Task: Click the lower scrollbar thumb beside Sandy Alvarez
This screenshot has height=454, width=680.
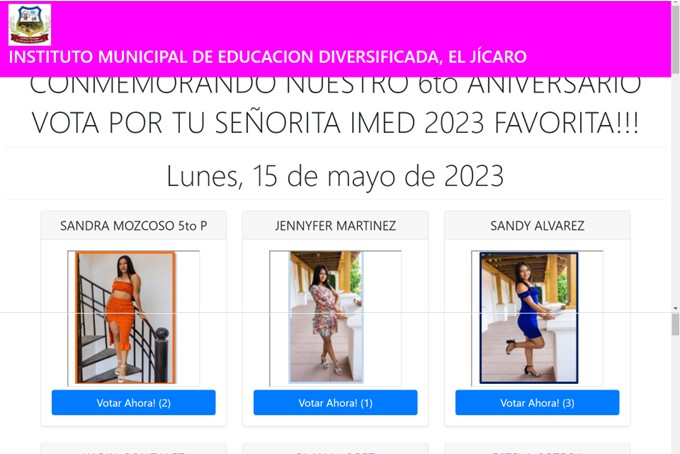Action: click(x=676, y=325)
